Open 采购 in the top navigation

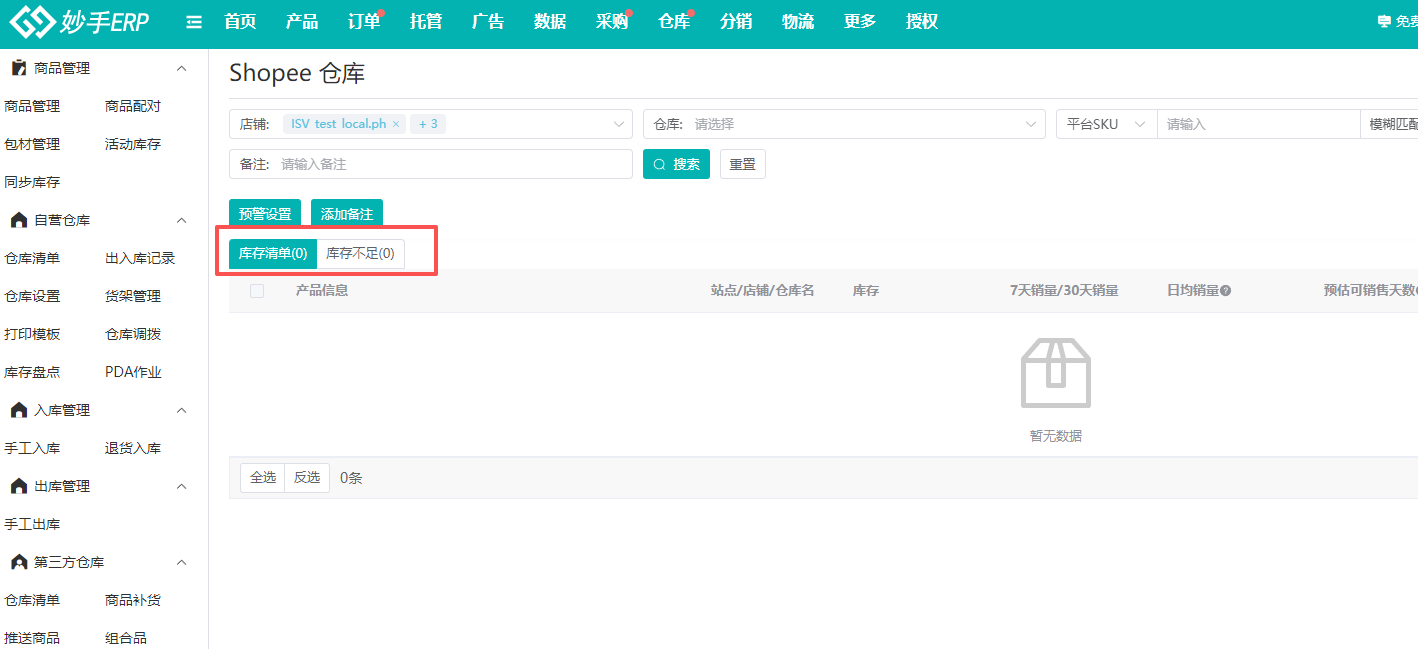(612, 22)
